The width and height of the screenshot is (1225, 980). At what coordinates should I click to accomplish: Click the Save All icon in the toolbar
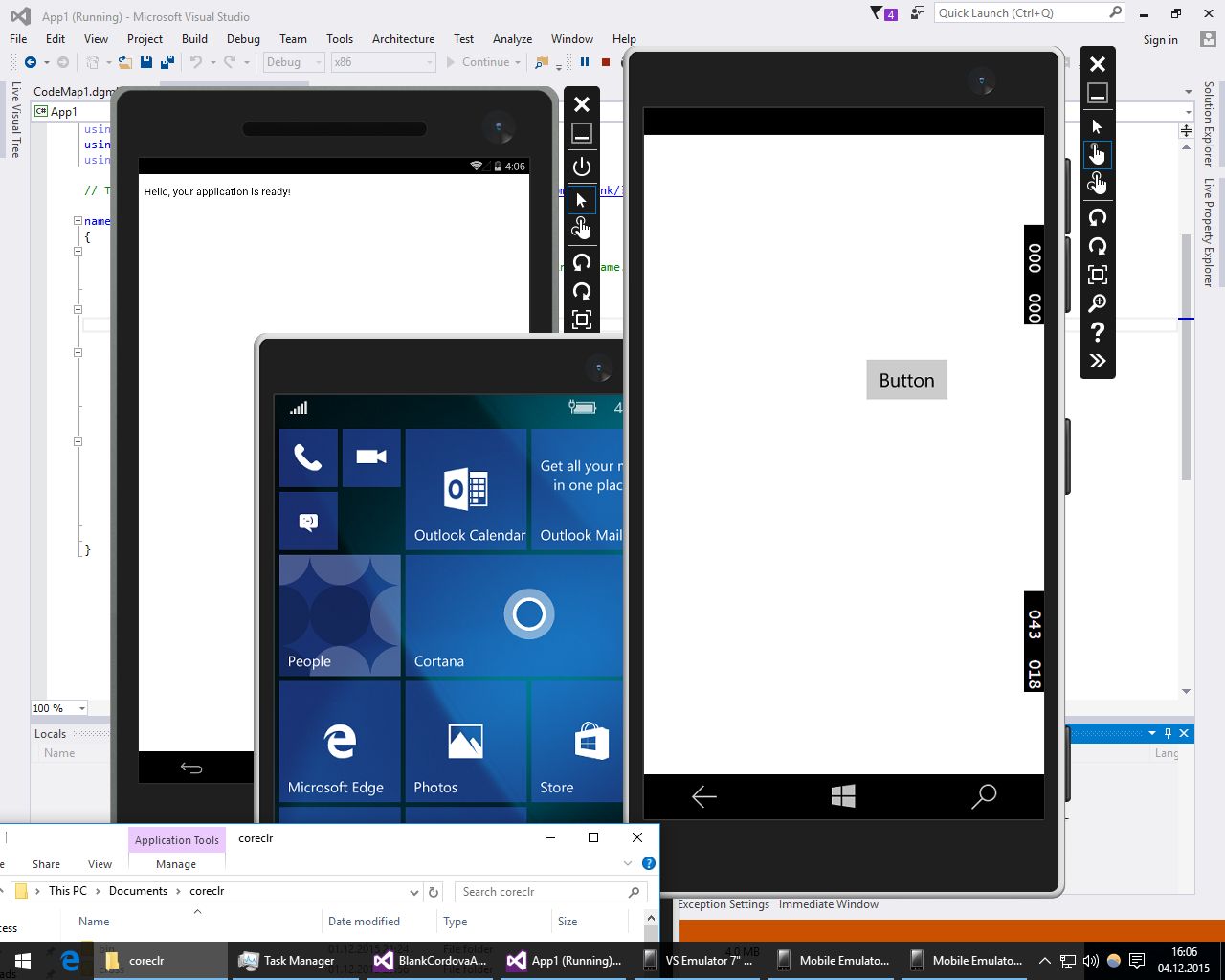tap(167, 62)
